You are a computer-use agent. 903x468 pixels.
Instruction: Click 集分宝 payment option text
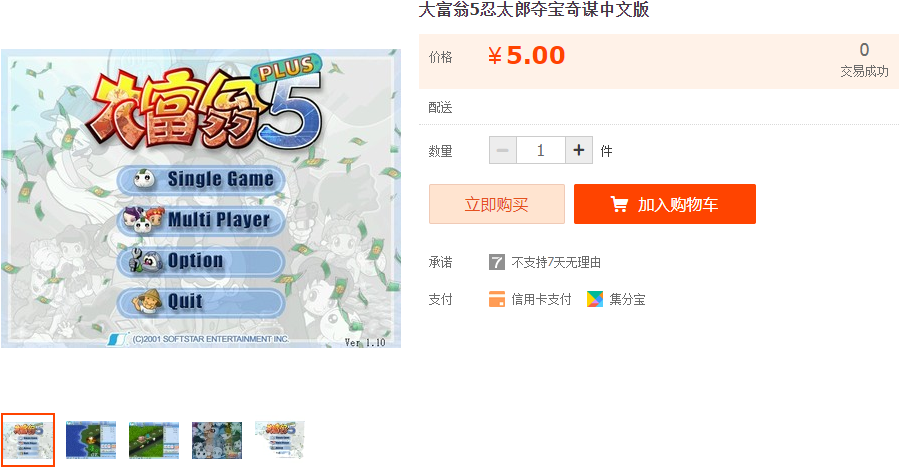coord(627,299)
